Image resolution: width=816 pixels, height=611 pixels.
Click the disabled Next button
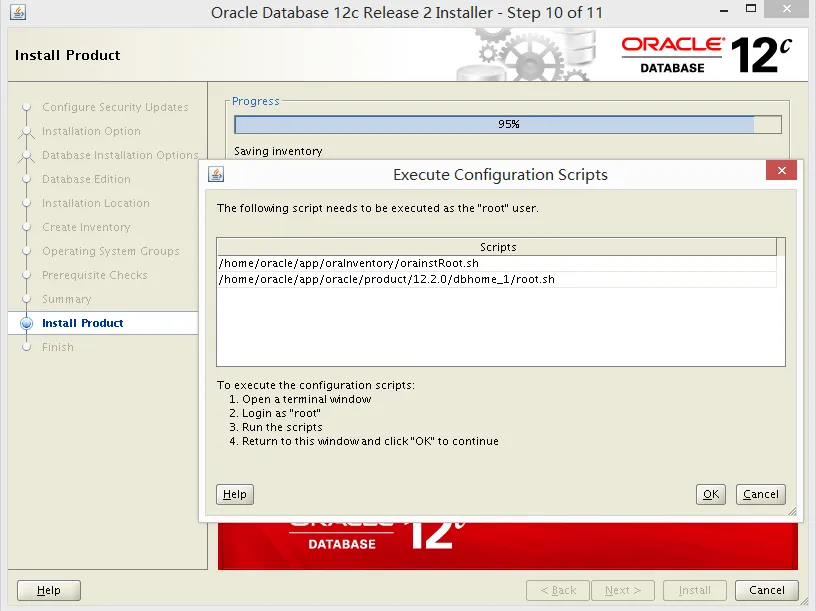[623, 590]
